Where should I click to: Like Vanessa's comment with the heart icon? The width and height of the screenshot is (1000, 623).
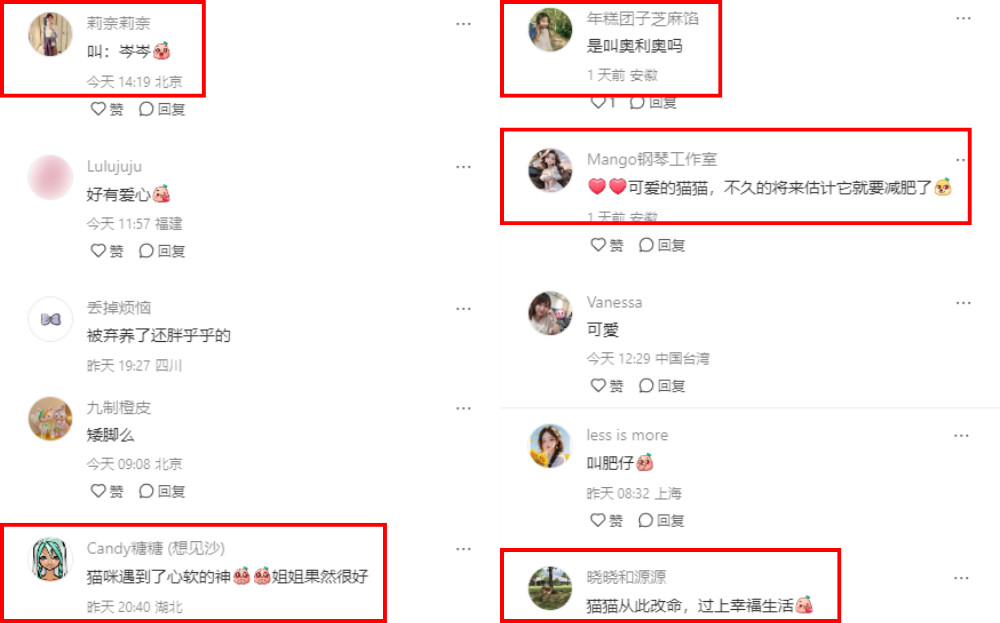[598, 385]
